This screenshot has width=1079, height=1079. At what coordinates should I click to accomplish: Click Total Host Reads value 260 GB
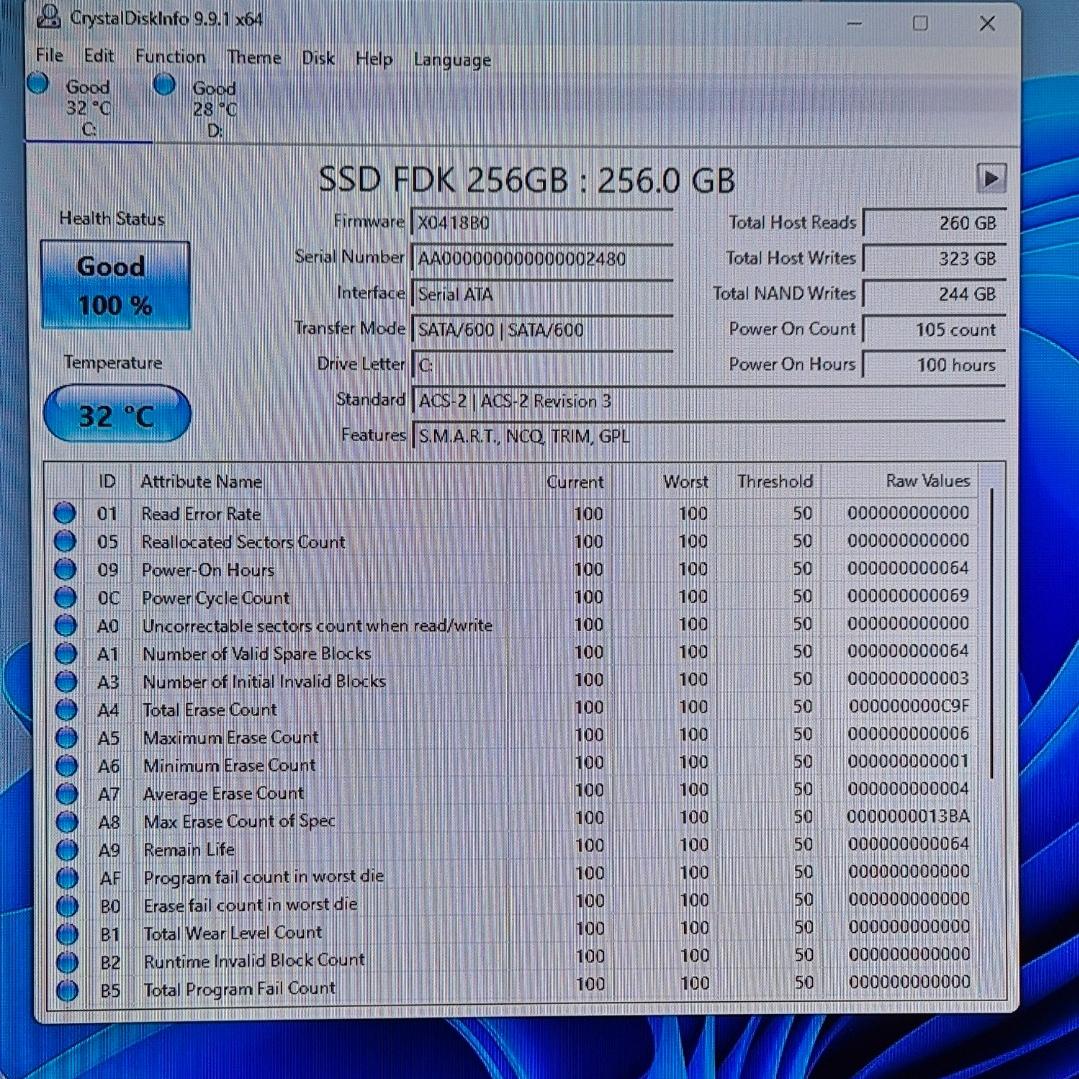(934, 223)
